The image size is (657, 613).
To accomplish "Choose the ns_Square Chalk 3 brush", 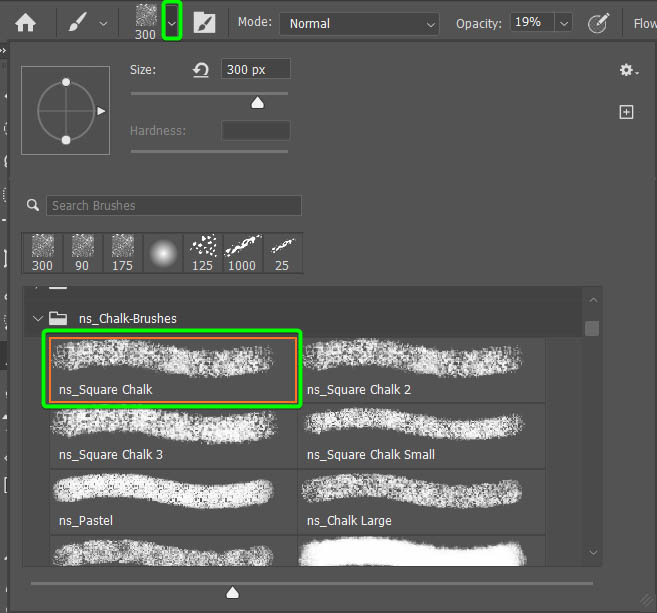I will (173, 436).
